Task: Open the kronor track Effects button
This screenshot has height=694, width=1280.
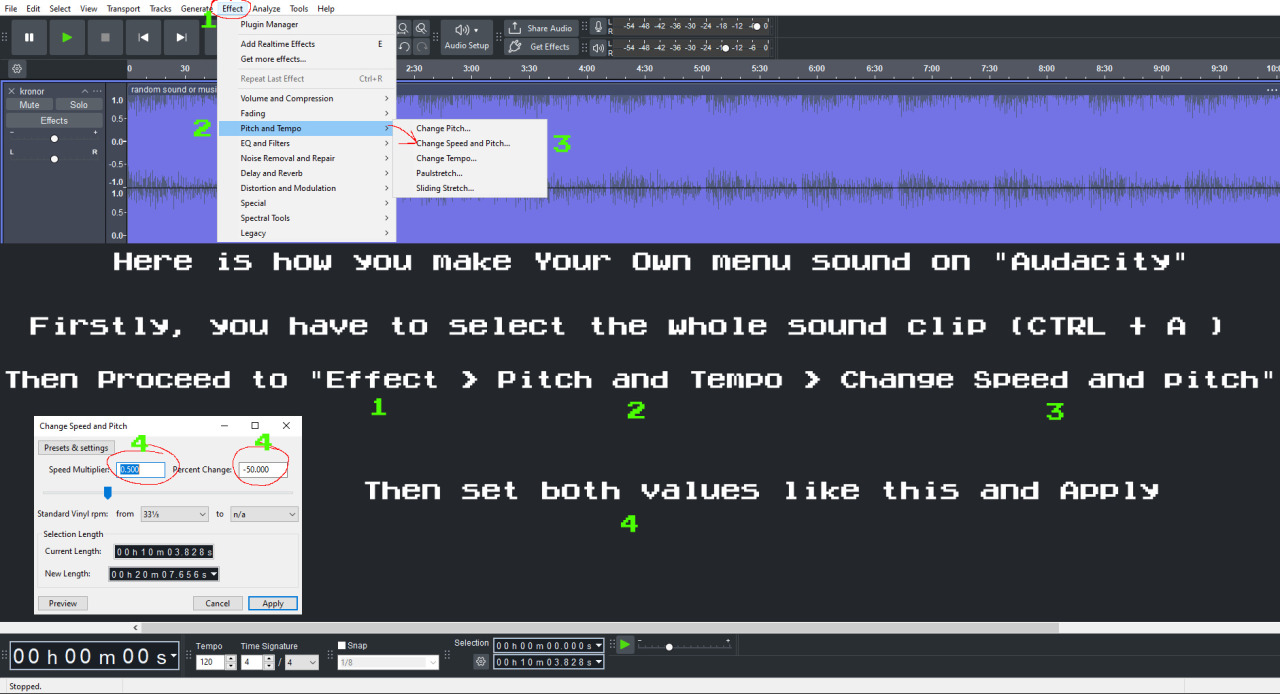Action: [x=54, y=120]
